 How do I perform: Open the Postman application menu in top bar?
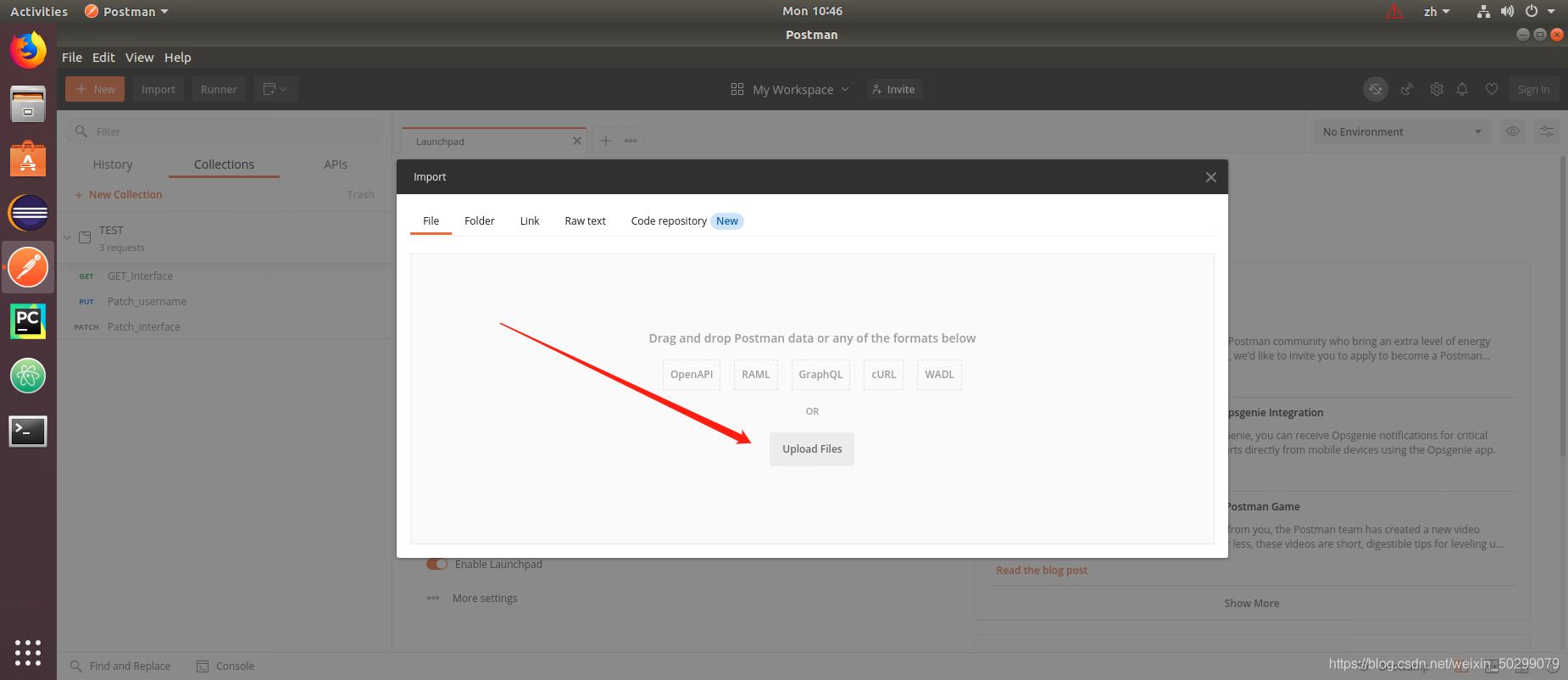coord(126,11)
